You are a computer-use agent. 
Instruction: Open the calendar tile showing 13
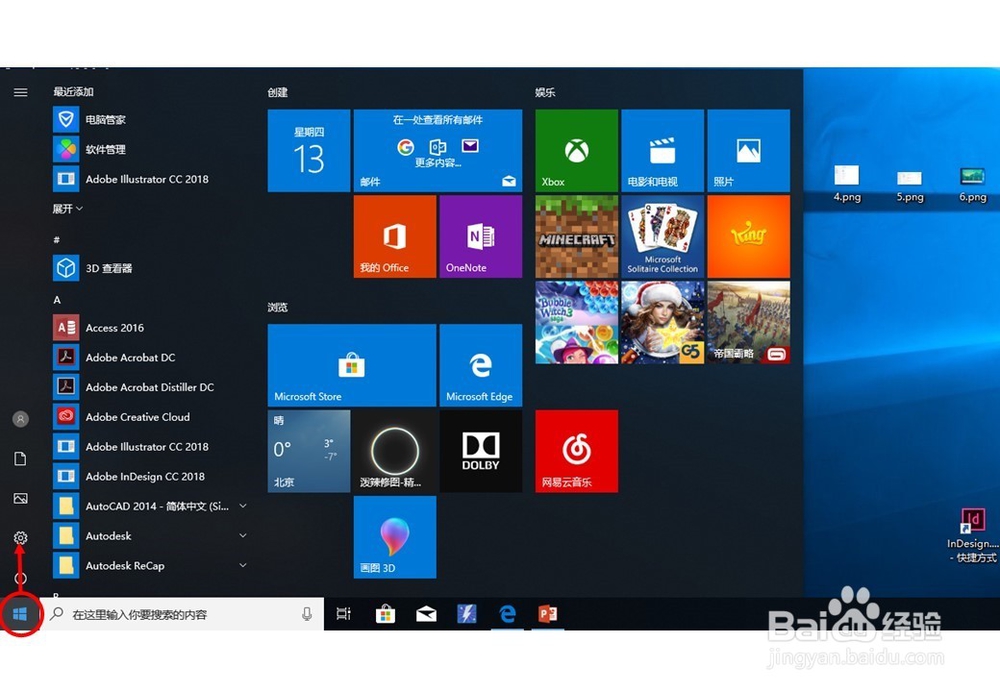pos(309,151)
